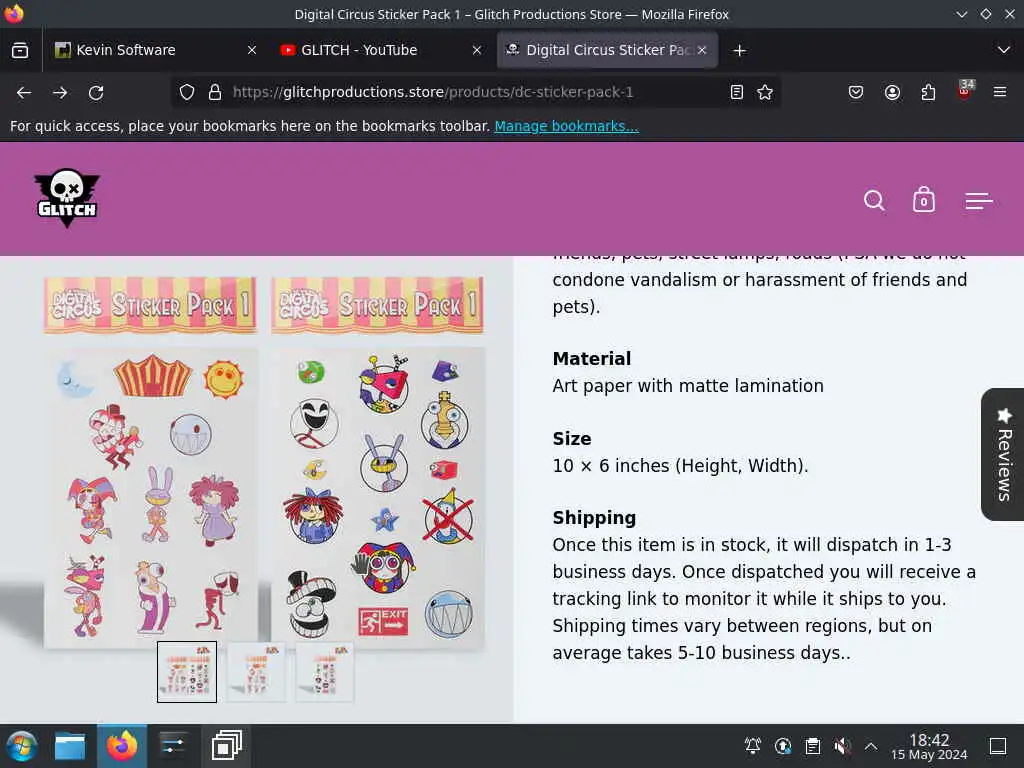The width and height of the screenshot is (1024, 768).
Task: Open the clock showing 18:42
Action: [929, 746]
